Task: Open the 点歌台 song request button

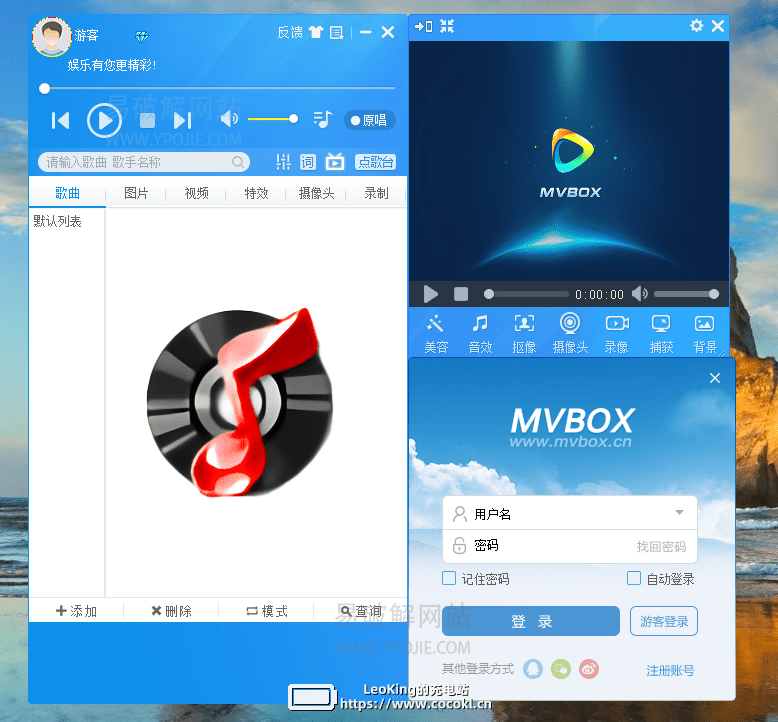Action: tap(376, 162)
